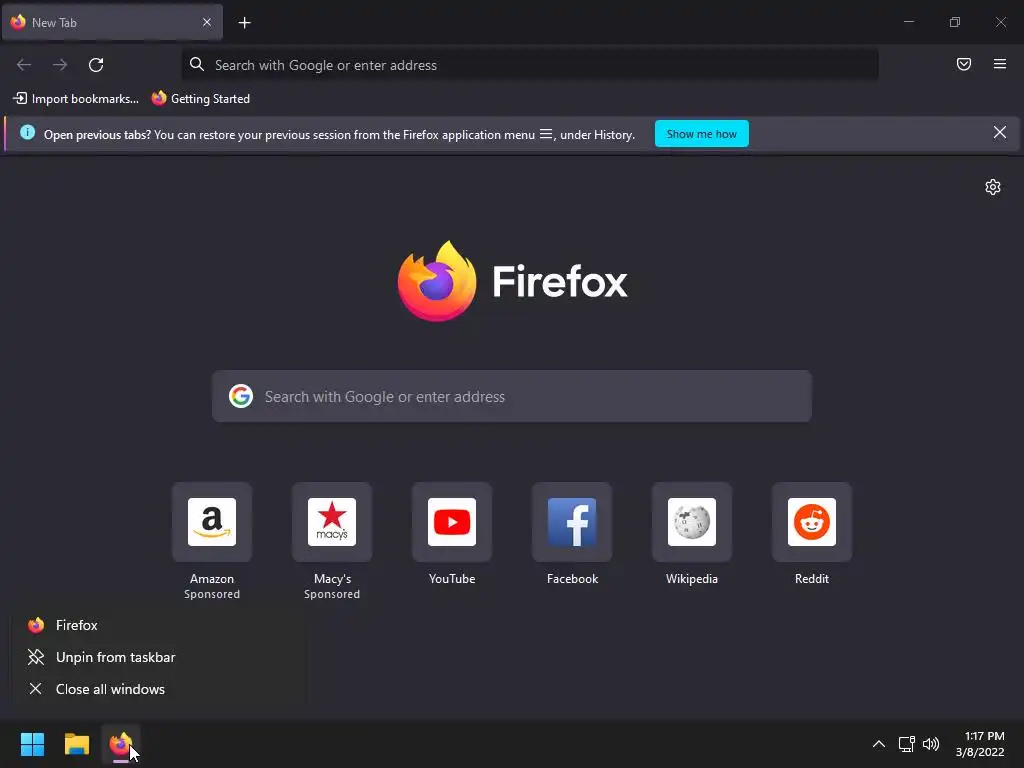Click the forward navigation arrow
The image size is (1024, 768).
click(60, 65)
